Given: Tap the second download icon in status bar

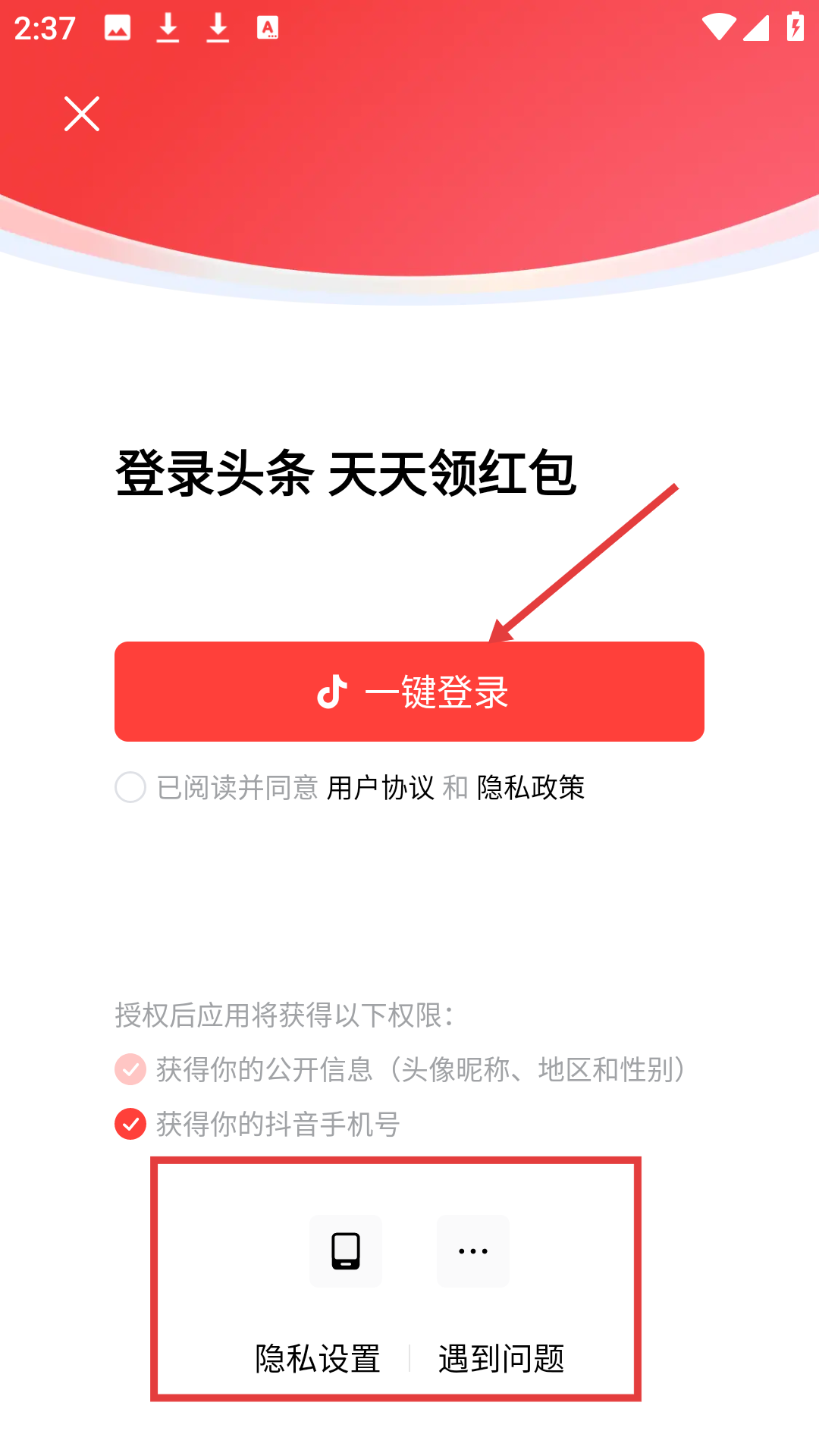Looking at the screenshot, I should tap(218, 28).
